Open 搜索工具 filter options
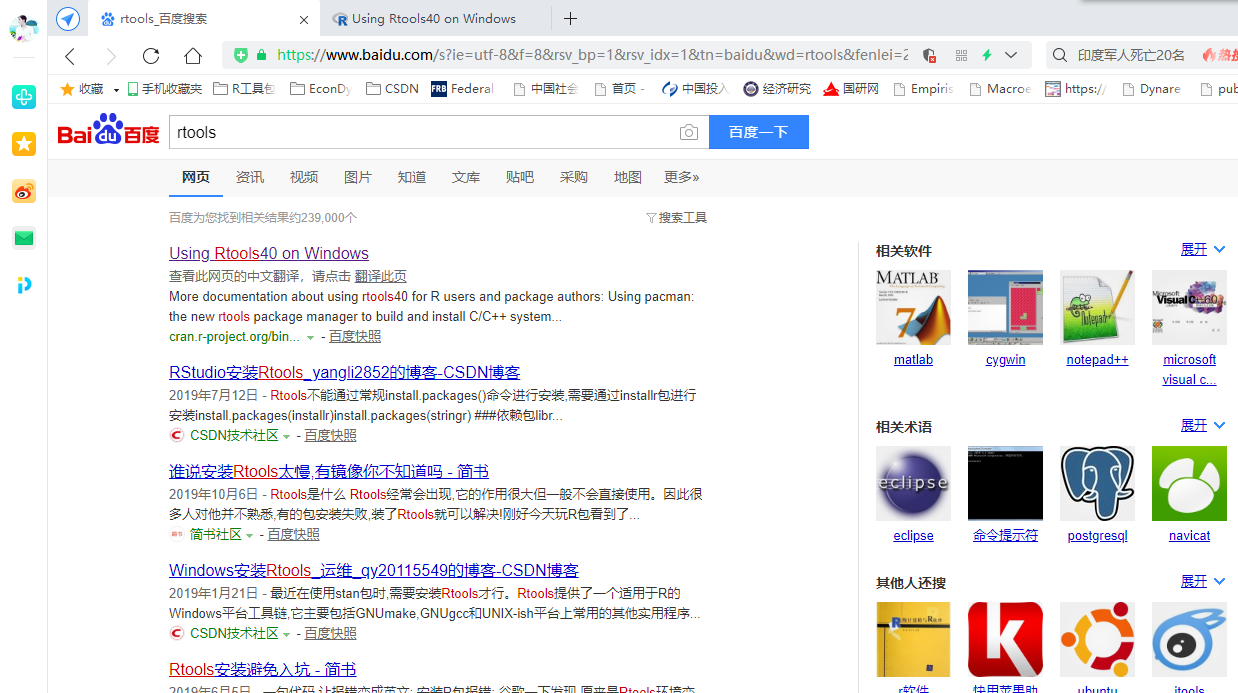Image resolution: width=1238 pixels, height=693 pixels. [677, 217]
